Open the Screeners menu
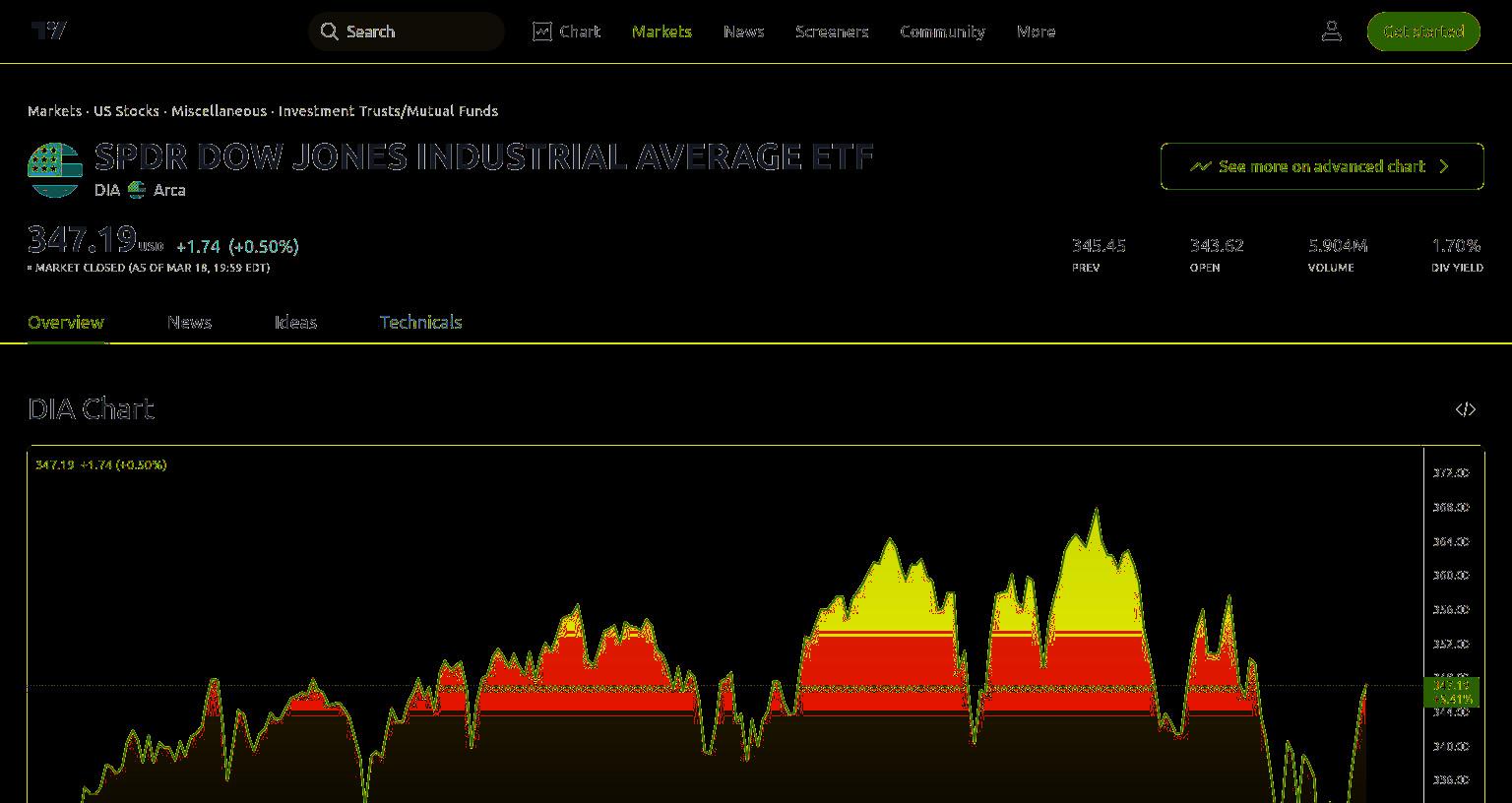 [x=832, y=31]
